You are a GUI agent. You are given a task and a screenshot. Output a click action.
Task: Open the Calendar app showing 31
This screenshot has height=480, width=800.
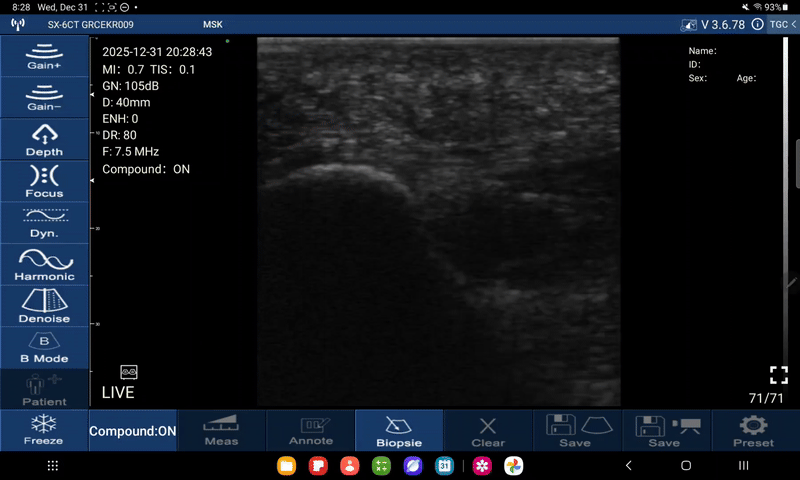click(444, 466)
